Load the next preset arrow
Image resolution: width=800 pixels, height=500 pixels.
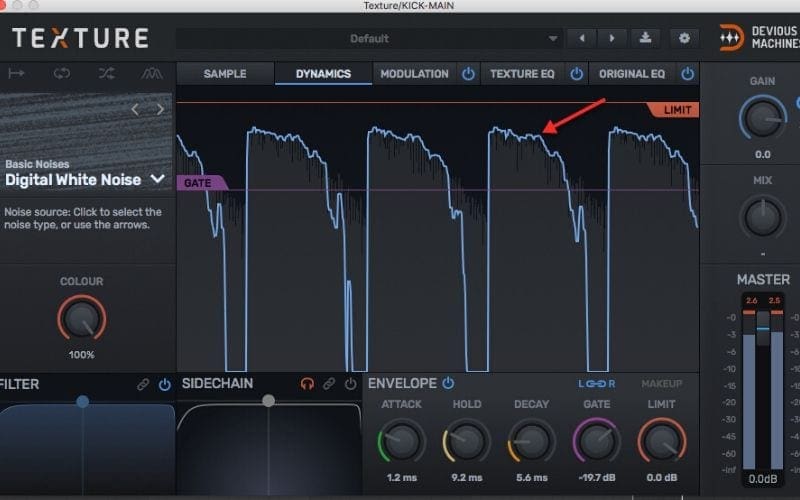[x=612, y=38]
